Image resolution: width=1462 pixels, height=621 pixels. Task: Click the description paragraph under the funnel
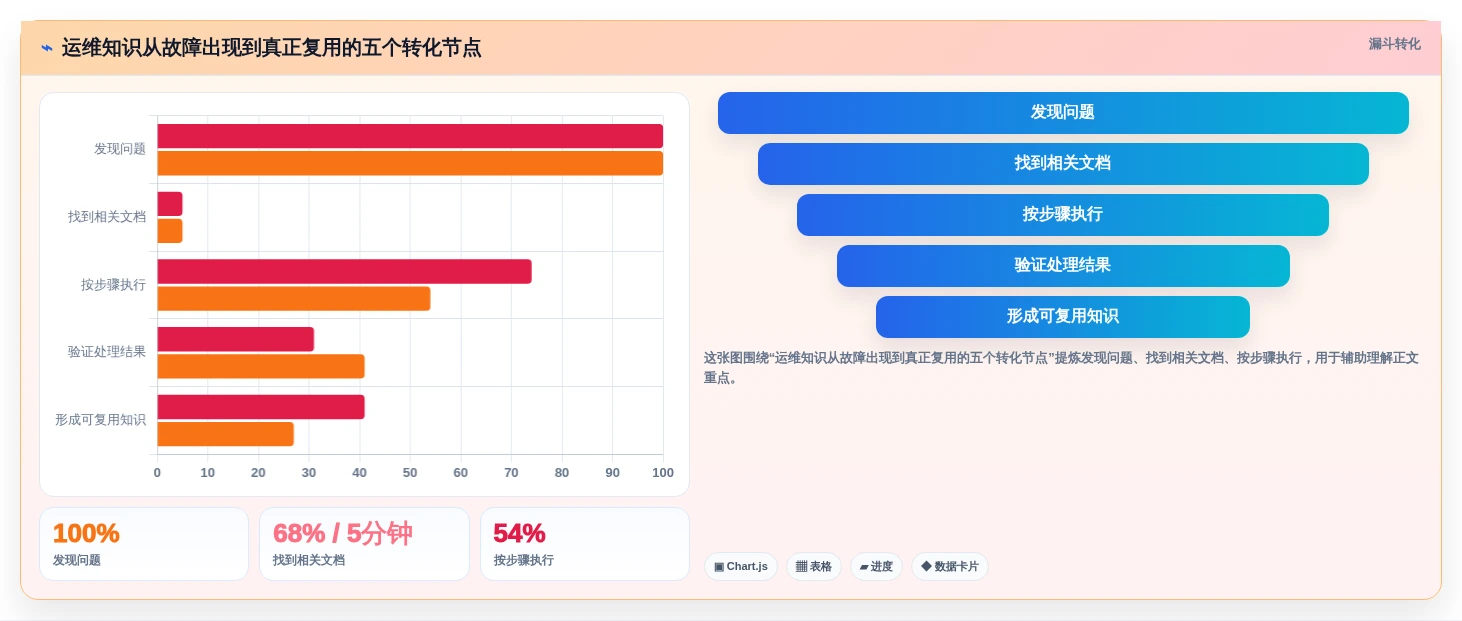coord(1061,368)
